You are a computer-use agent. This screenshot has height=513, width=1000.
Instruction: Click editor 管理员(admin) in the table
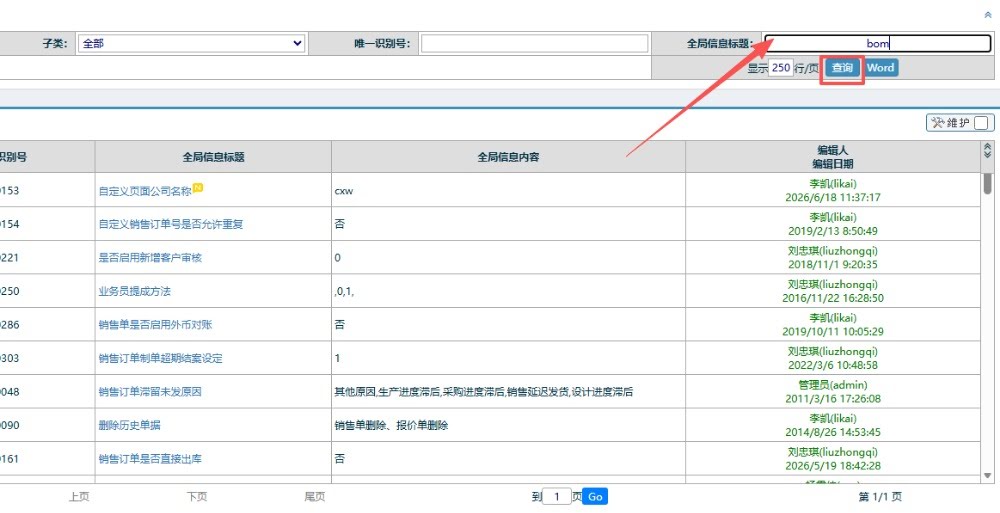833,385
